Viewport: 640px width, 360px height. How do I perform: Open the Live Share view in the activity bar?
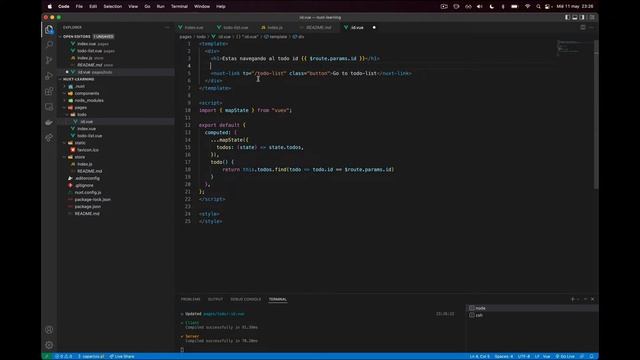pos(49,138)
